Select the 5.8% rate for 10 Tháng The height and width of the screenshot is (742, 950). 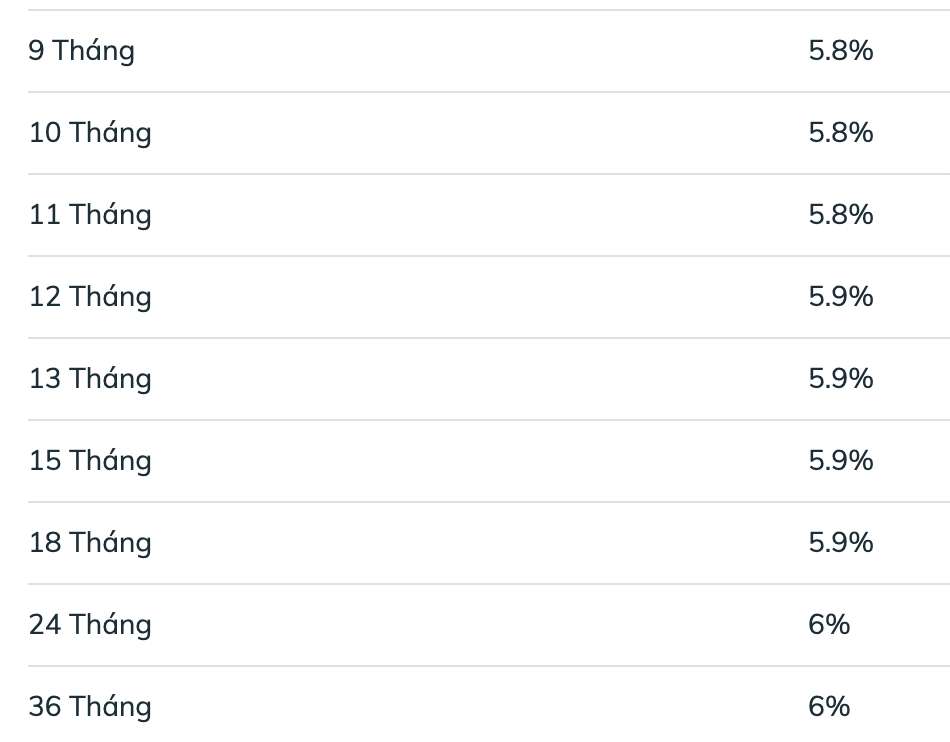pyautogui.click(x=840, y=133)
